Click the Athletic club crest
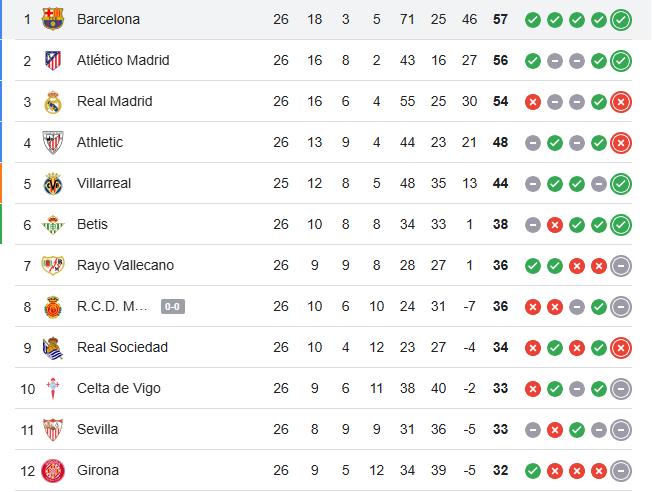The height and width of the screenshot is (492, 652). pyautogui.click(x=53, y=143)
